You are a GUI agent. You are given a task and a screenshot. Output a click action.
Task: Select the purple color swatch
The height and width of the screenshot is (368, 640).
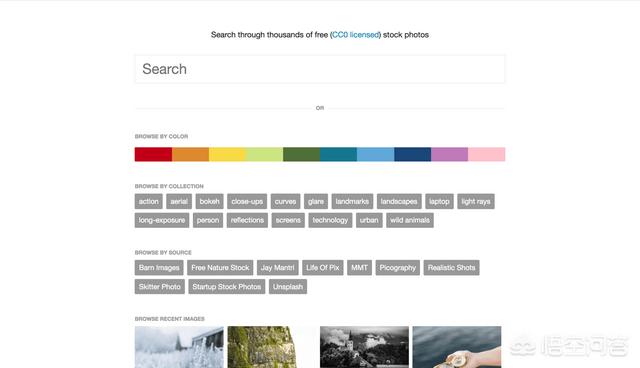[x=449, y=155]
